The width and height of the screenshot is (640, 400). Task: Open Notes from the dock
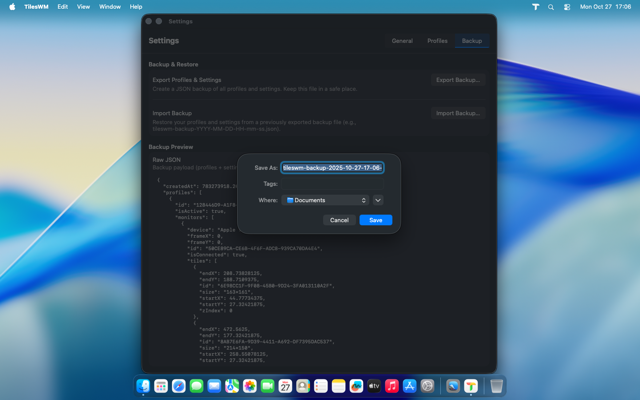pyautogui.click(x=338, y=386)
